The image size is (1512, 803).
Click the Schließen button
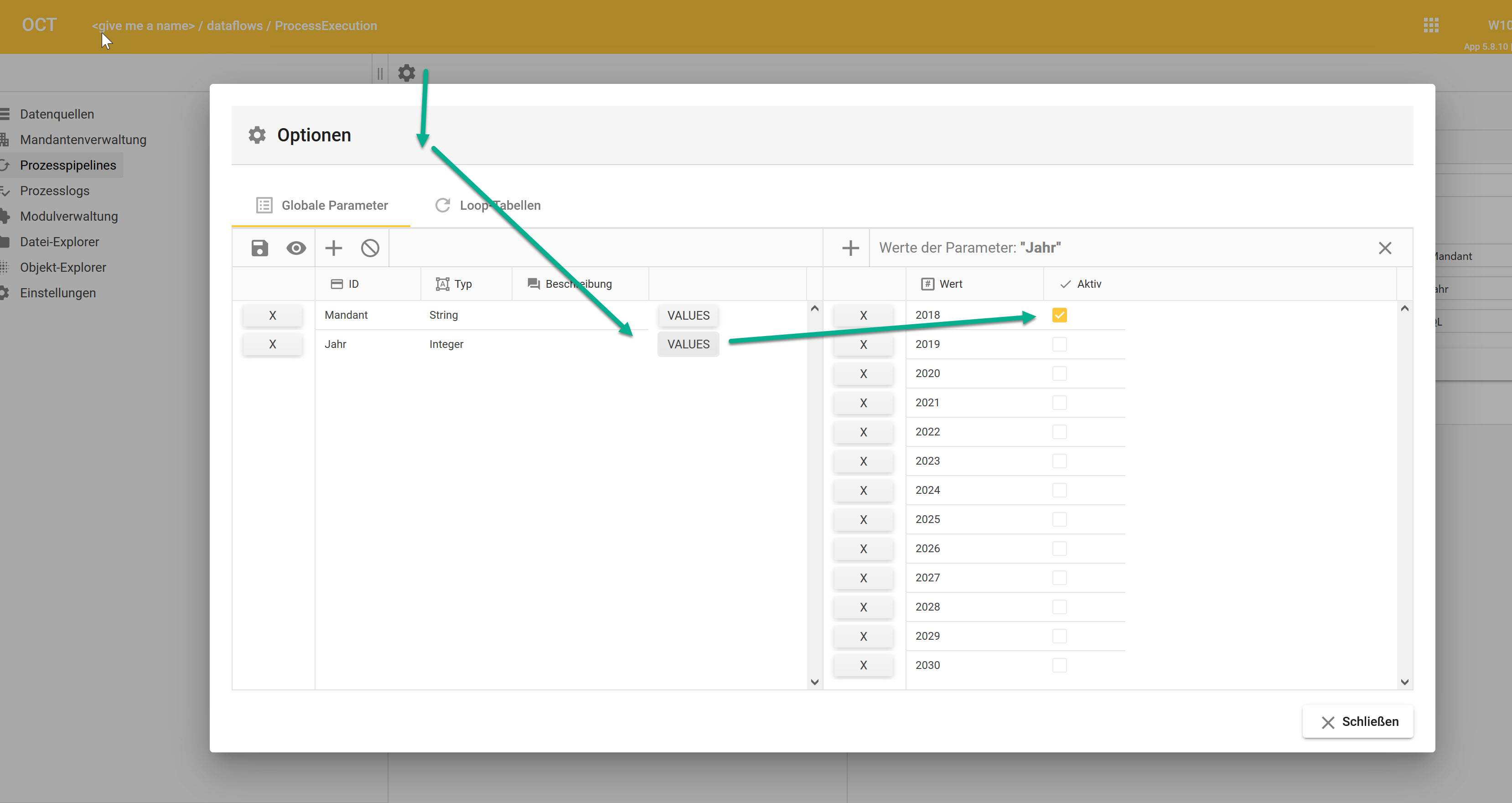point(1358,721)
